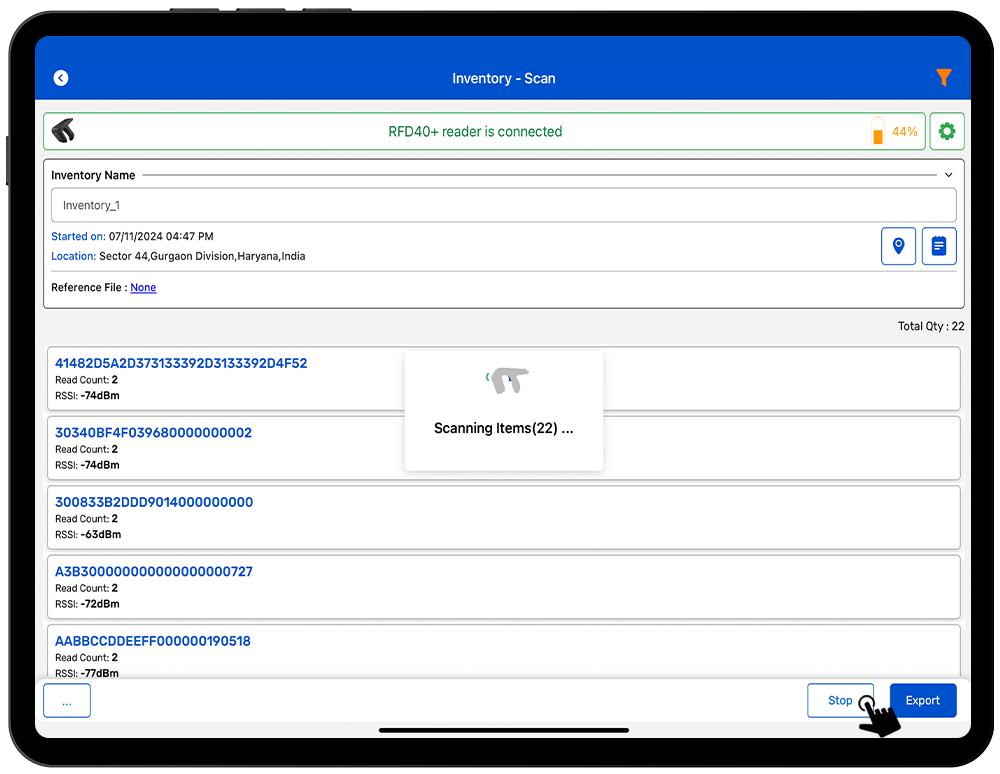Viewport: 1000px width, 774px height.
Task: Tap the back arrow in the header
Action: 61,78
